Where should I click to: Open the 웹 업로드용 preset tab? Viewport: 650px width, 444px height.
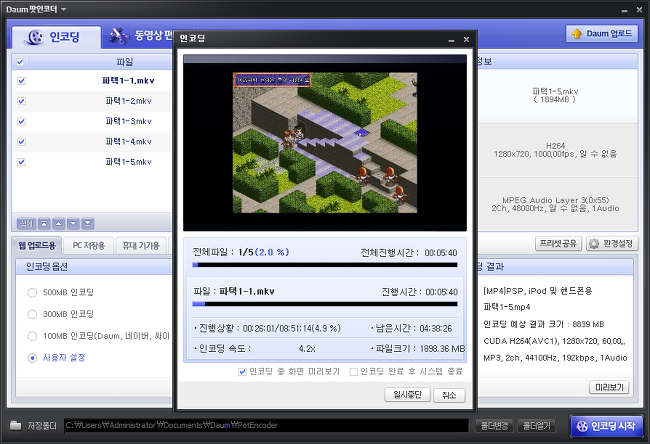click(37, 245)
